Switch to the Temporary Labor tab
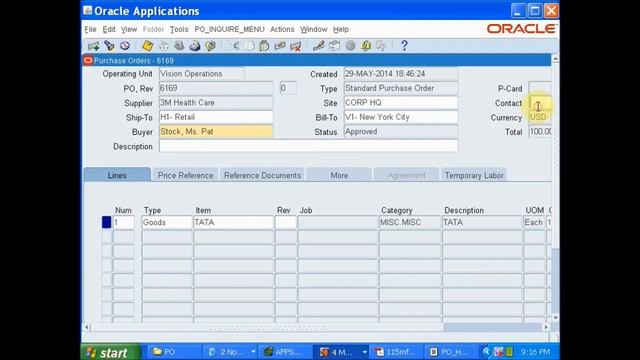 (x=474, y=175)
